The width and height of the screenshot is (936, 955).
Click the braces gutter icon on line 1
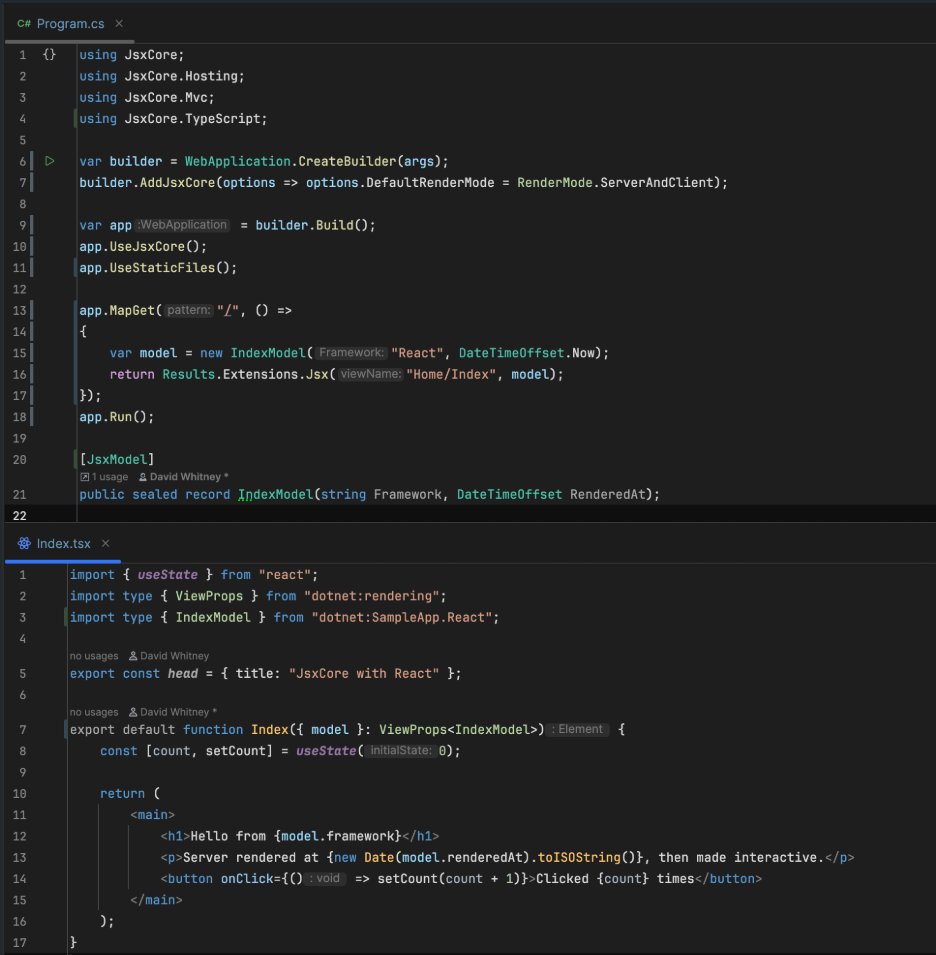49,54
